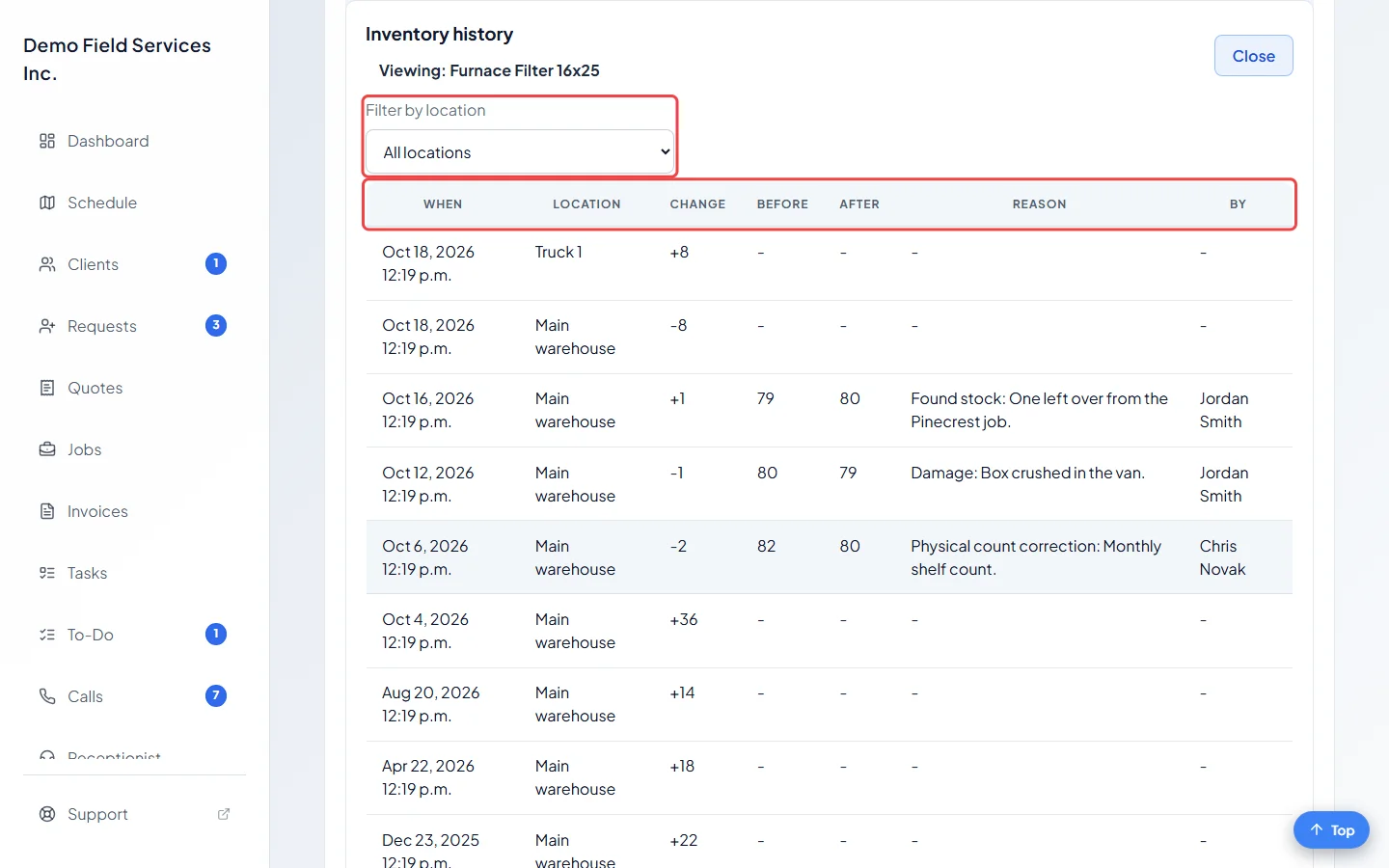1389x868 pixels.
Task: Click the Dashboard grid icon
Action: tap(47, 141)
